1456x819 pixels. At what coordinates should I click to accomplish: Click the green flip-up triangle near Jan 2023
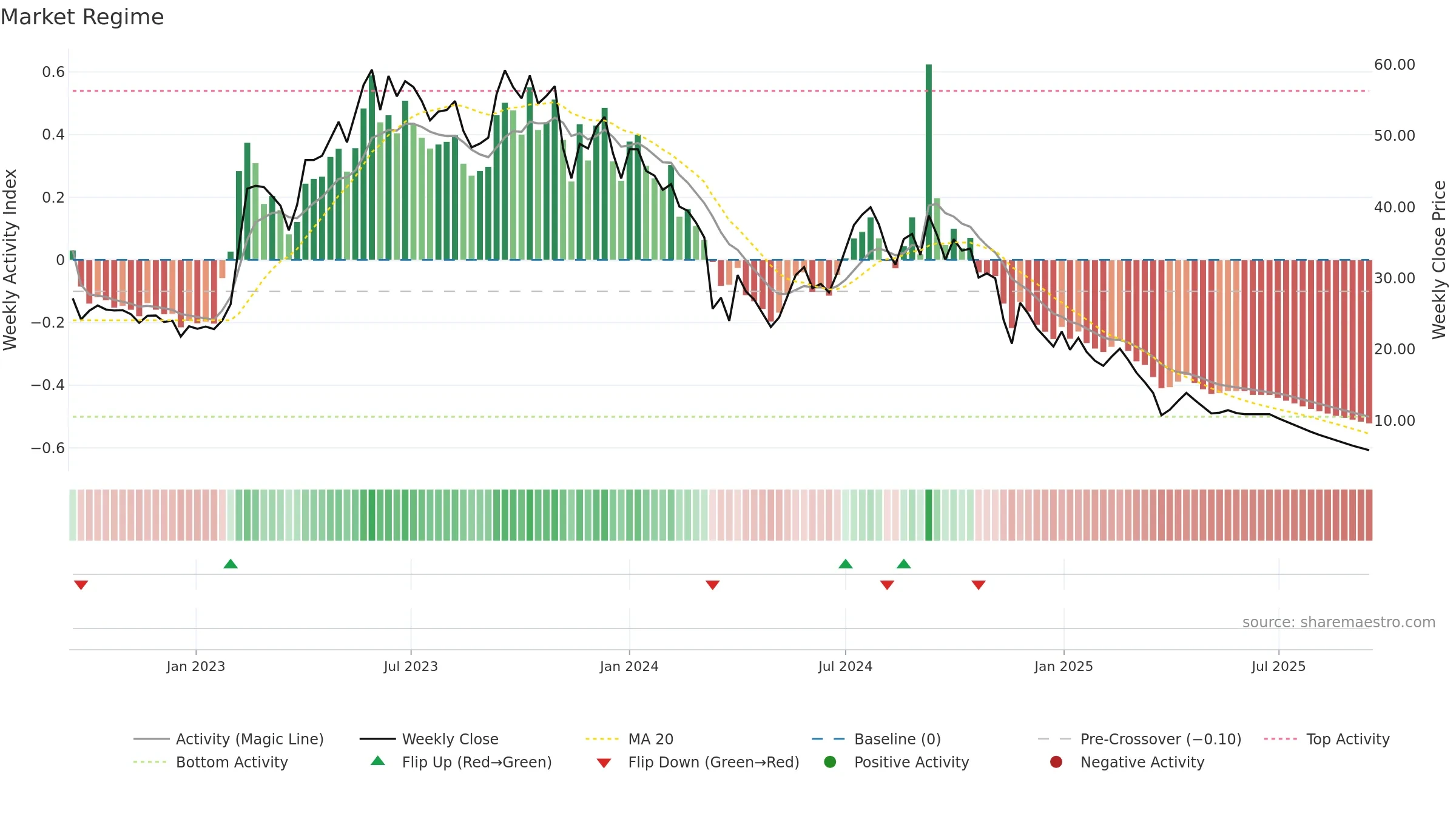point(231,564)
